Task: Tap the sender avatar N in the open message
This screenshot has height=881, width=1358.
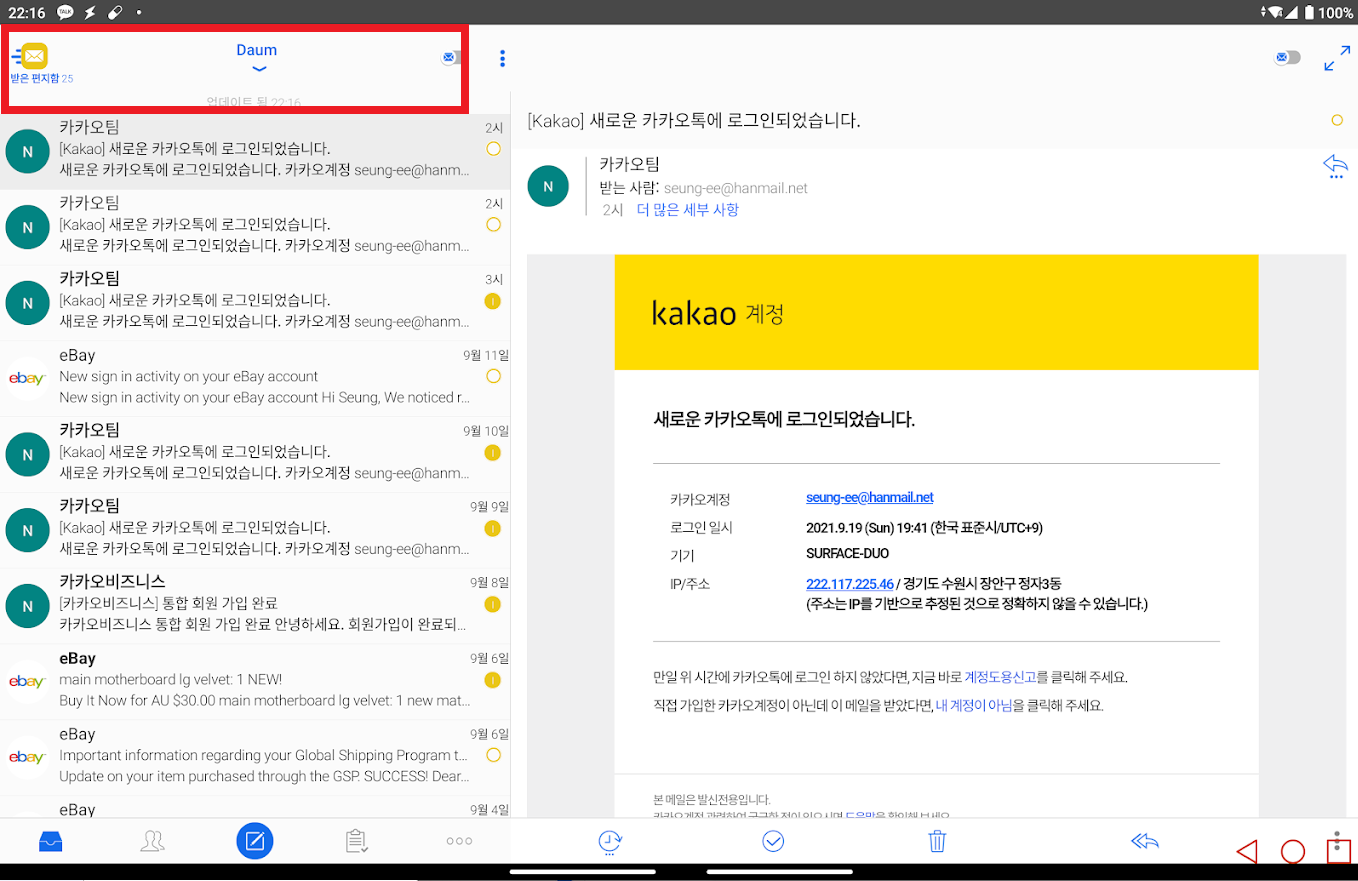Action: point(548,186)
